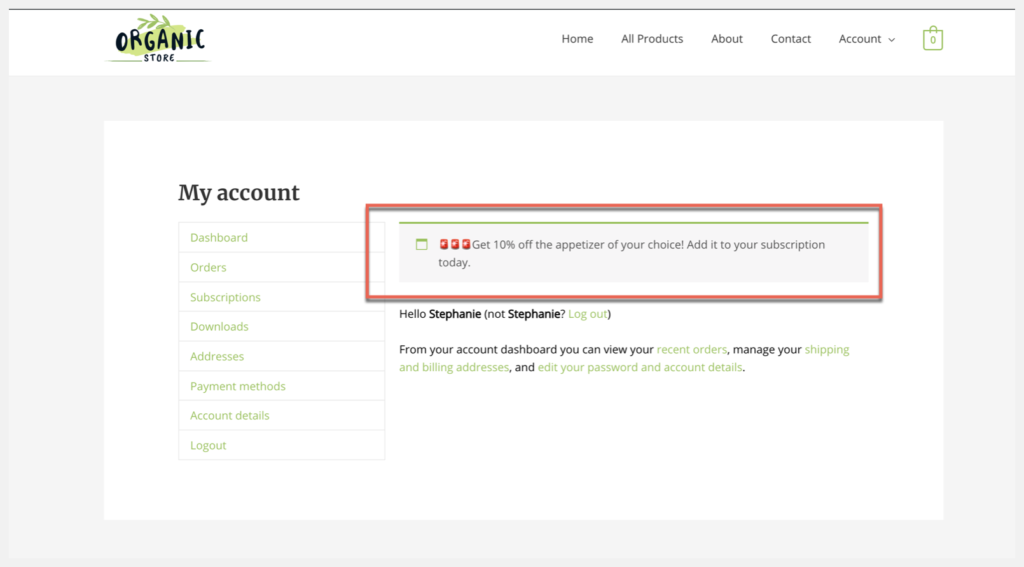Open Payment methods in the sidebar
Image resolution: width=1024 pixels, height=567 pixels.
coord(238,386)
